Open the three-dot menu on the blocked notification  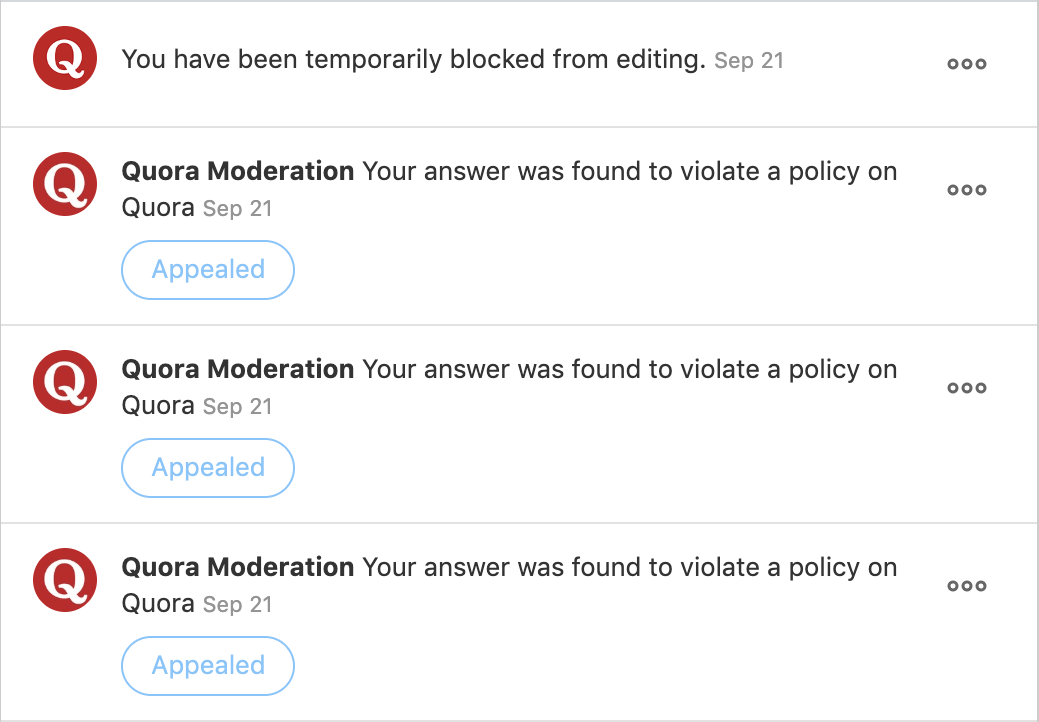click(x=966, y=63)
